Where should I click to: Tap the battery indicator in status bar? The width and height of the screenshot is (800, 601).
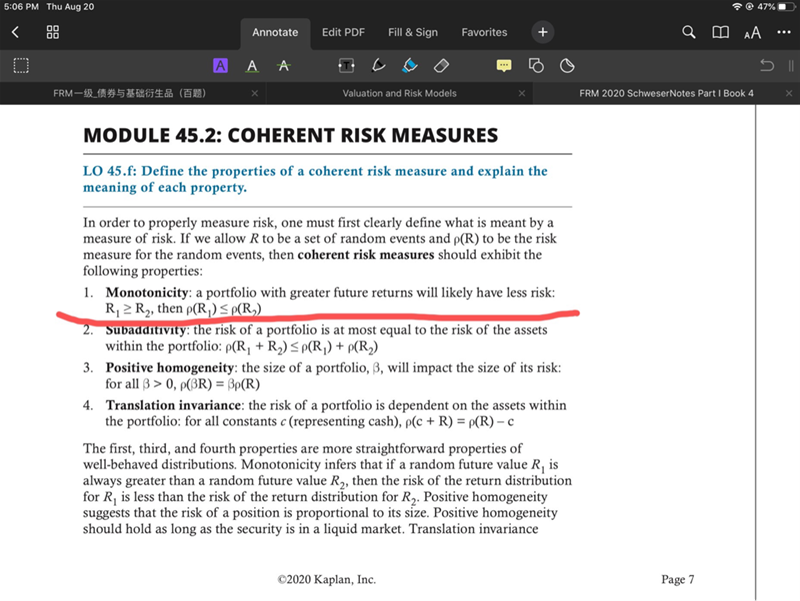coord(786,7)
